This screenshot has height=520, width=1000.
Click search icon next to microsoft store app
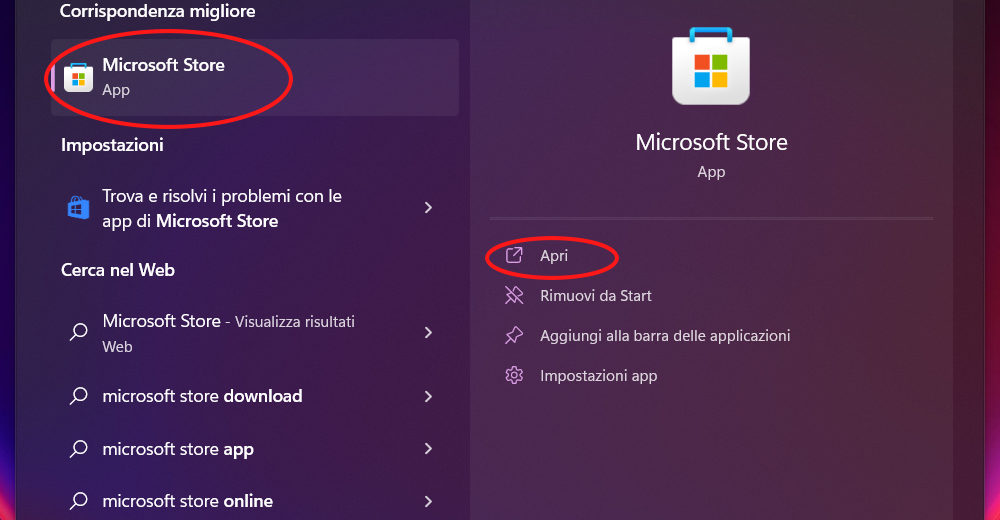pos(78,449)
